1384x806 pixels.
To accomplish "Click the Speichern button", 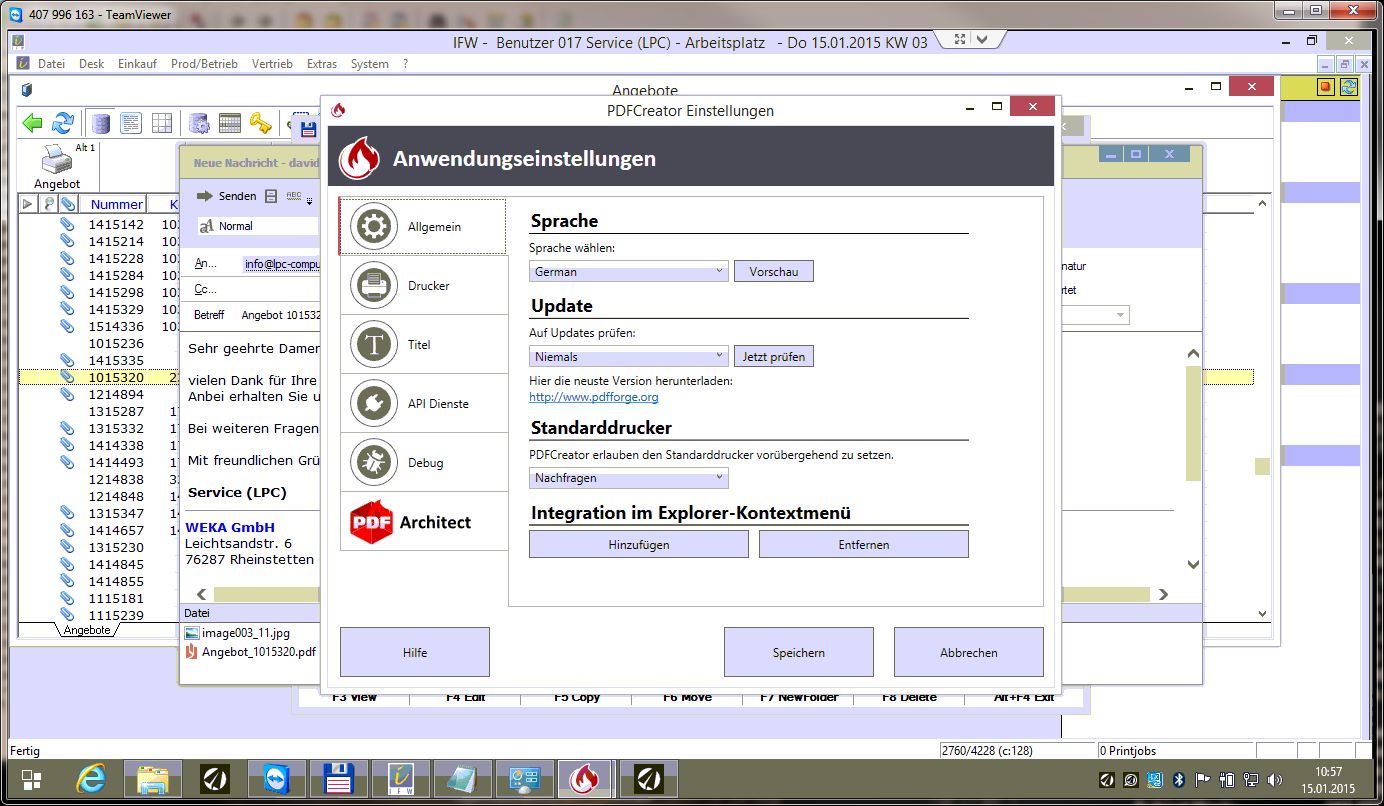I will pyautogui.click(x=798, y=653).
